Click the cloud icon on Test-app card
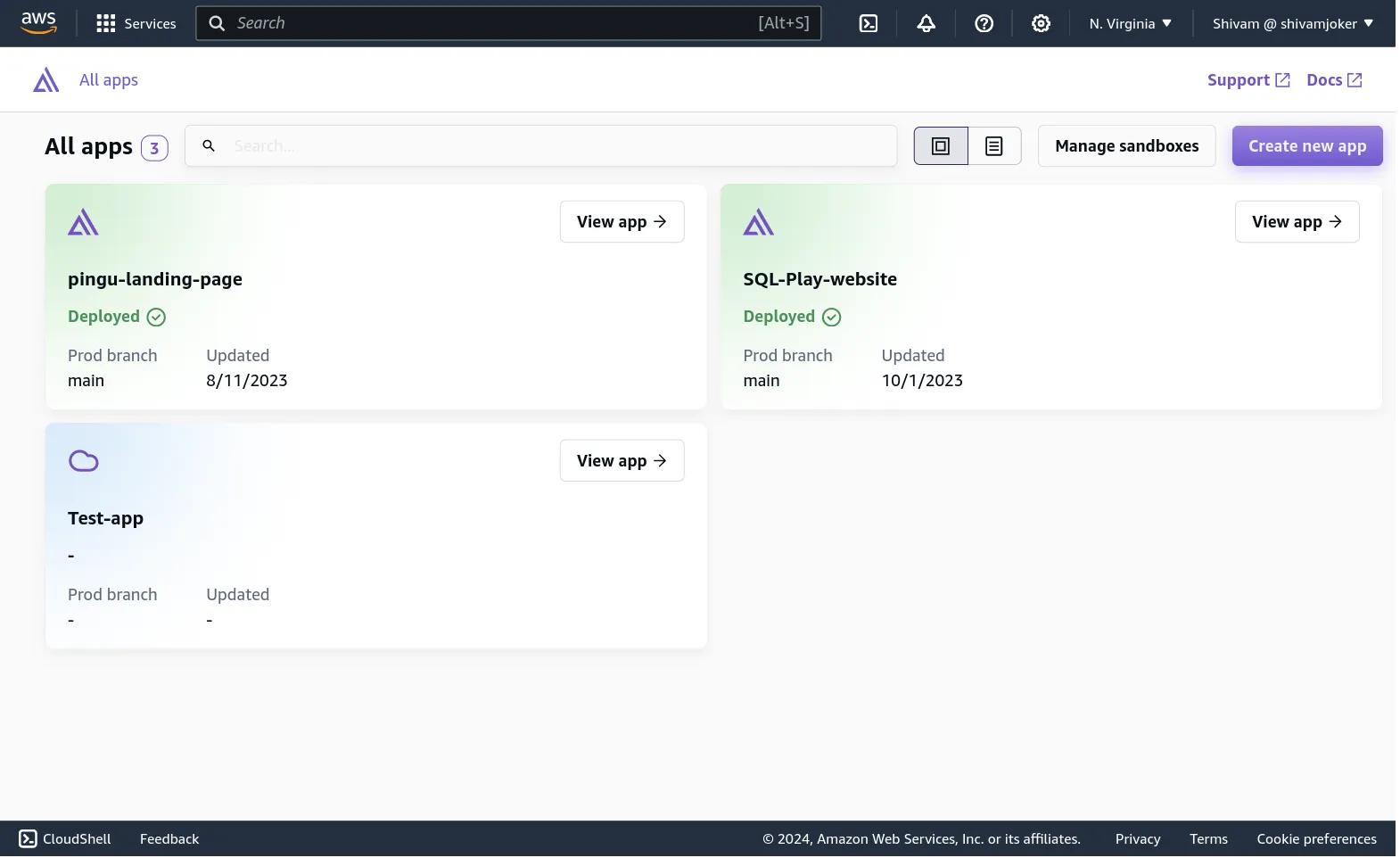 coord(84,461)
